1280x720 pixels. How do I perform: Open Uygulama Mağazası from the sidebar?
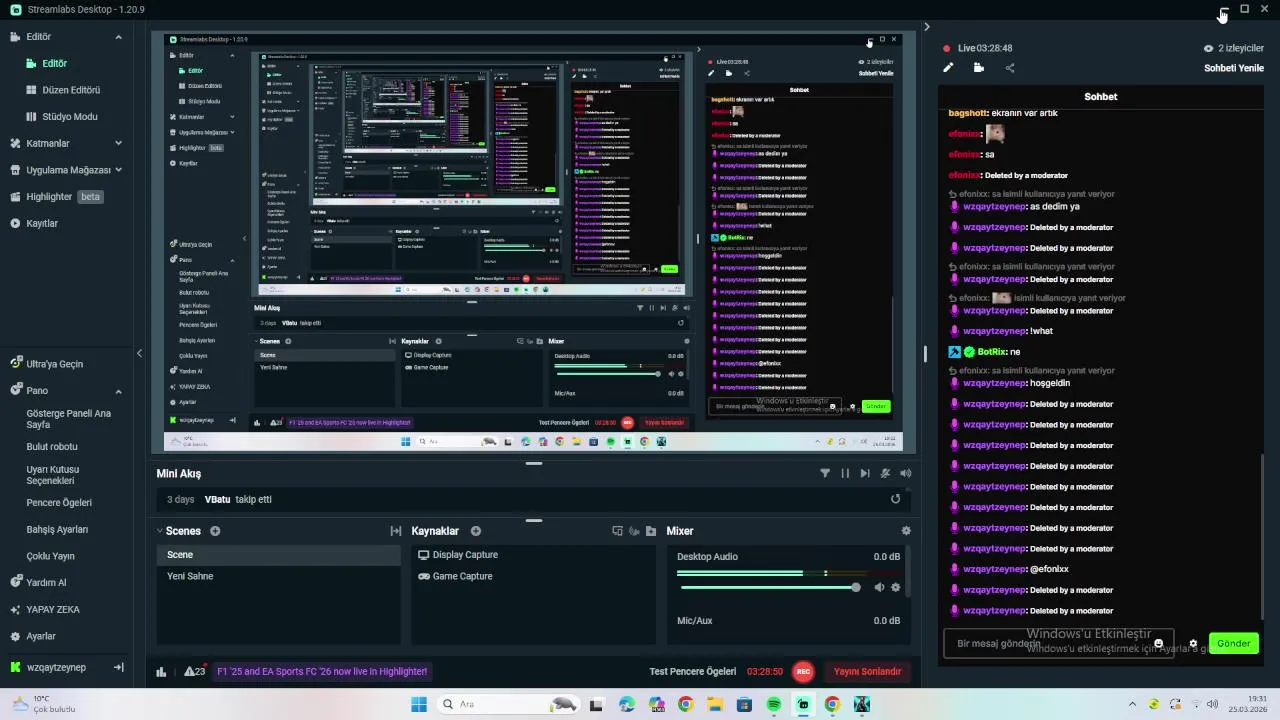(68, 170)
